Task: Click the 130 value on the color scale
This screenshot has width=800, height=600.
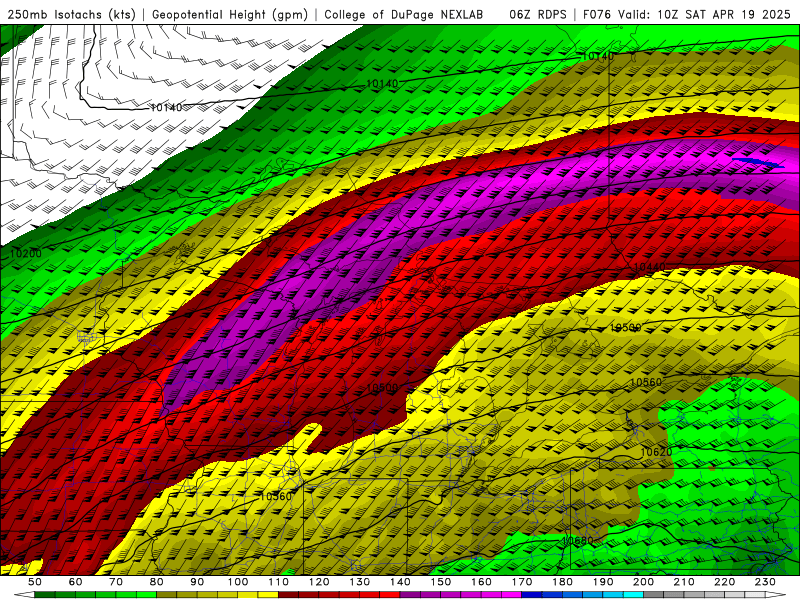Action: pyautogui.click(x=360, y=582)
